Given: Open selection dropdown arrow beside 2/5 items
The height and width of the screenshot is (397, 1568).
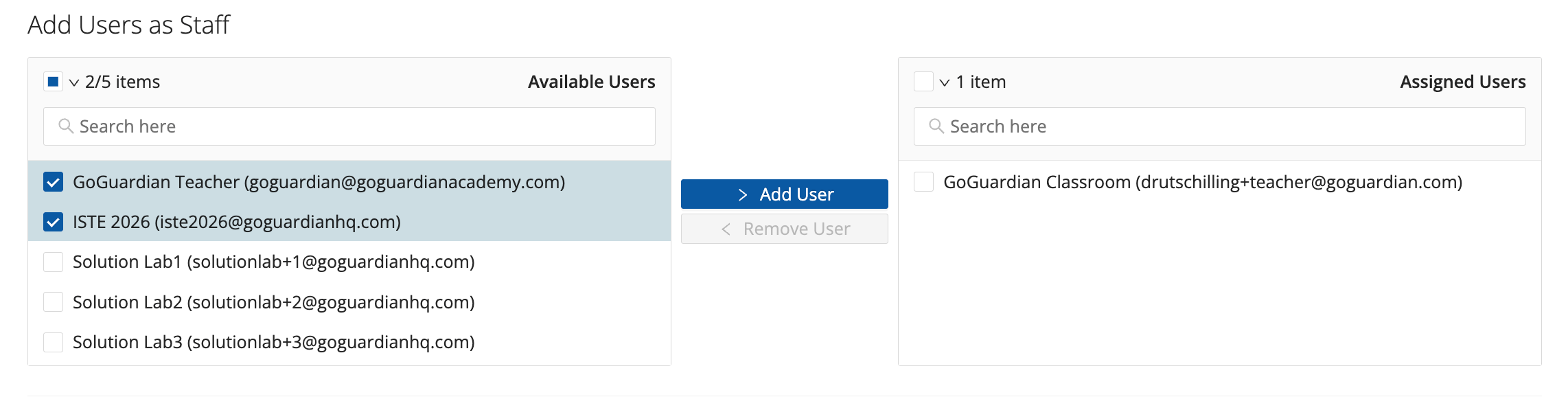Looking at the screenshot, I should 74,82.
